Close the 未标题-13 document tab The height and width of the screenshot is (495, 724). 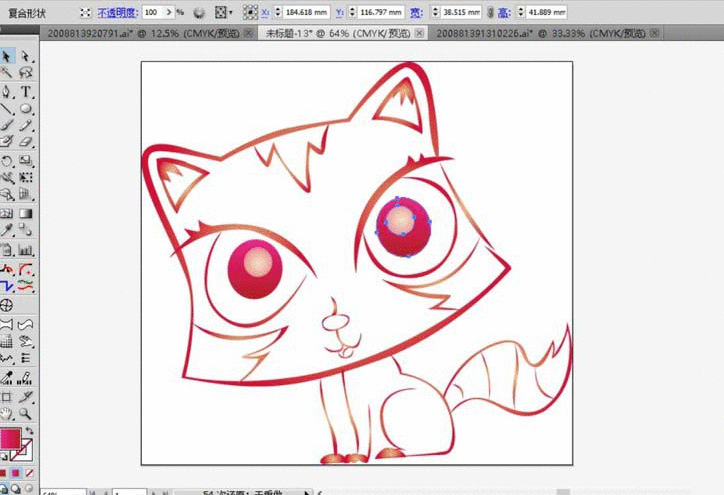pos(418,33)
